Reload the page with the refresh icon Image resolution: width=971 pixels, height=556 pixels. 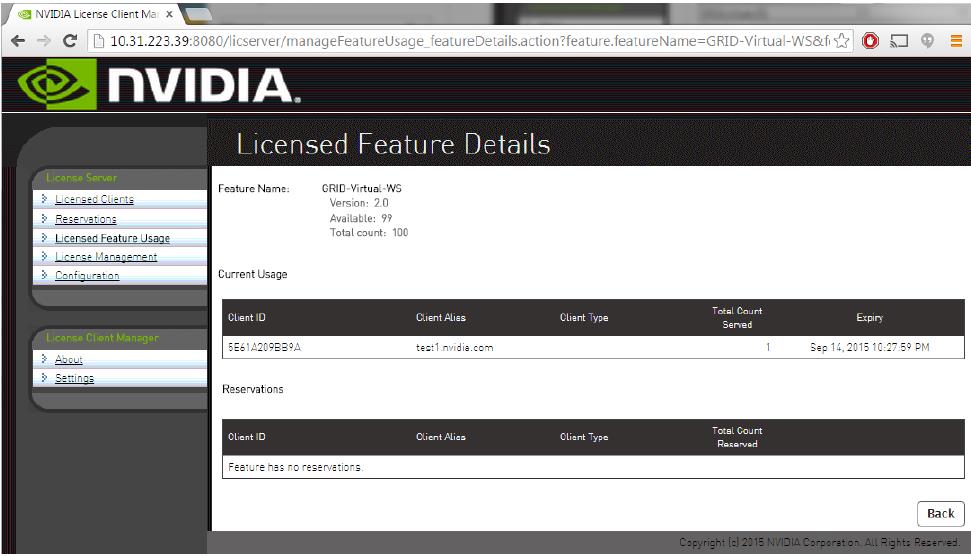click(70, 41)
